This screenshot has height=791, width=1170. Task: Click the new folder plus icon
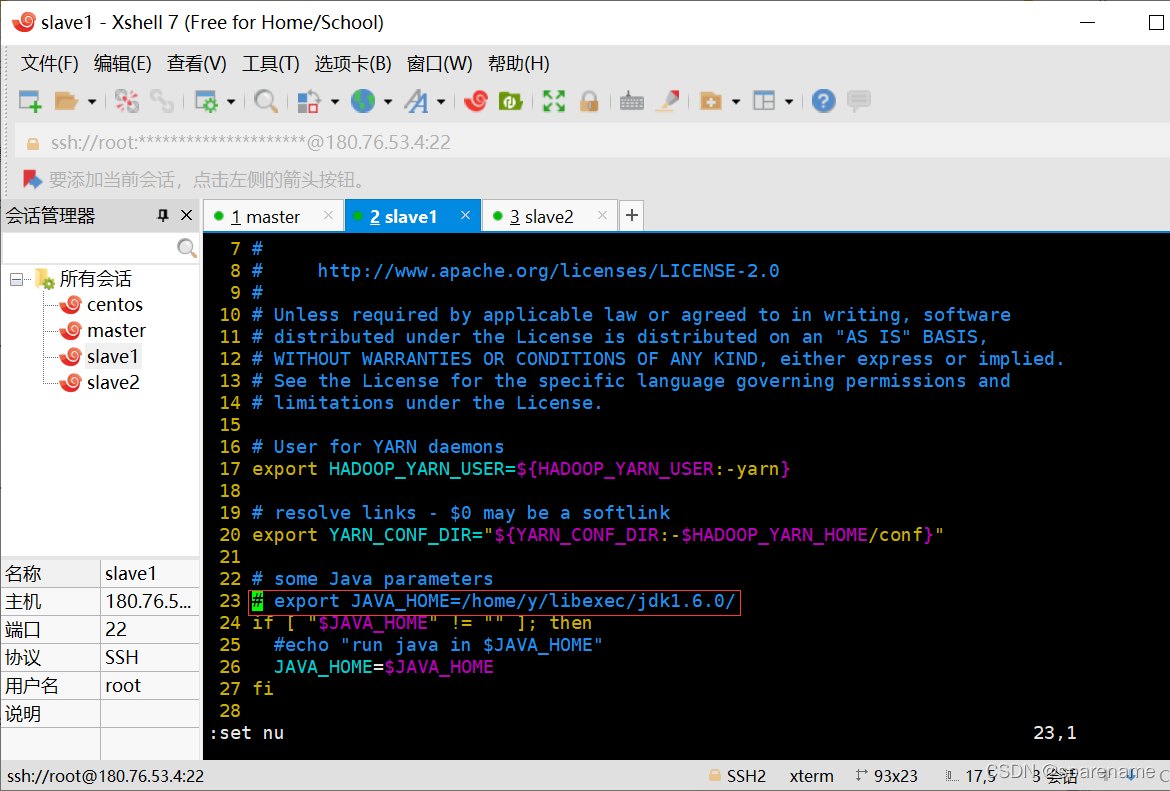710,101
